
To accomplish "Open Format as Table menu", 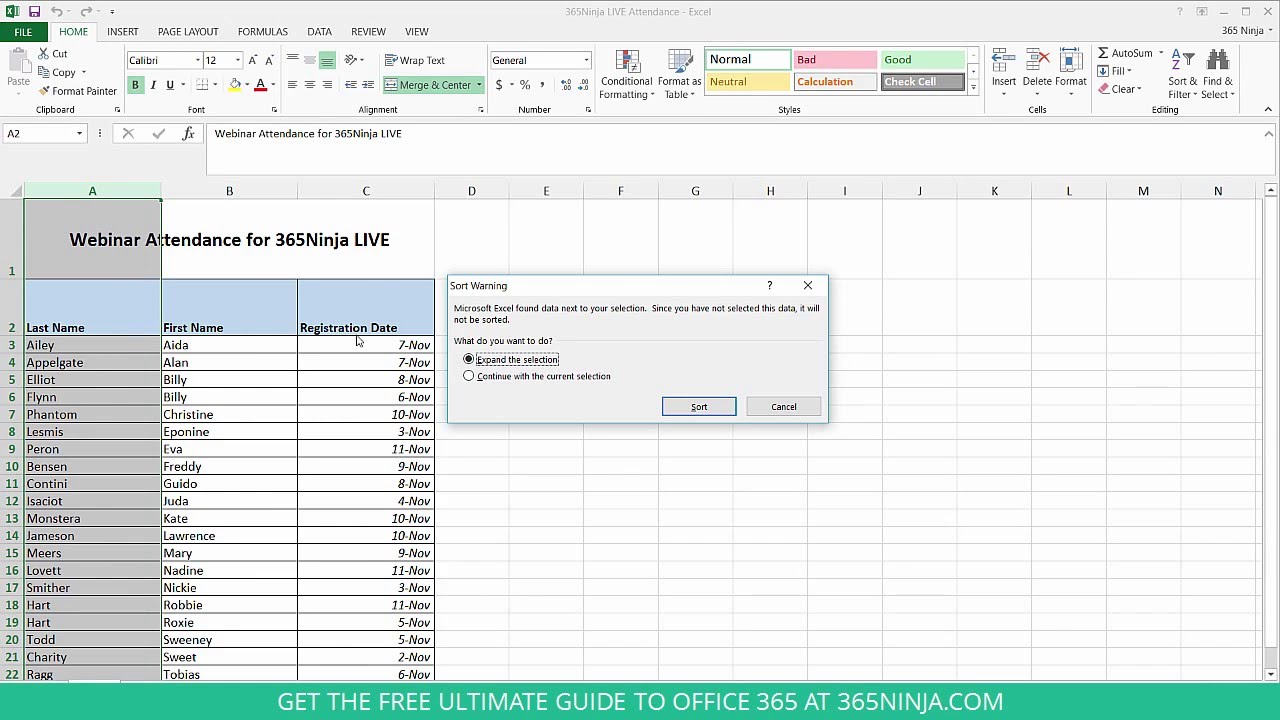I will 679,75.
